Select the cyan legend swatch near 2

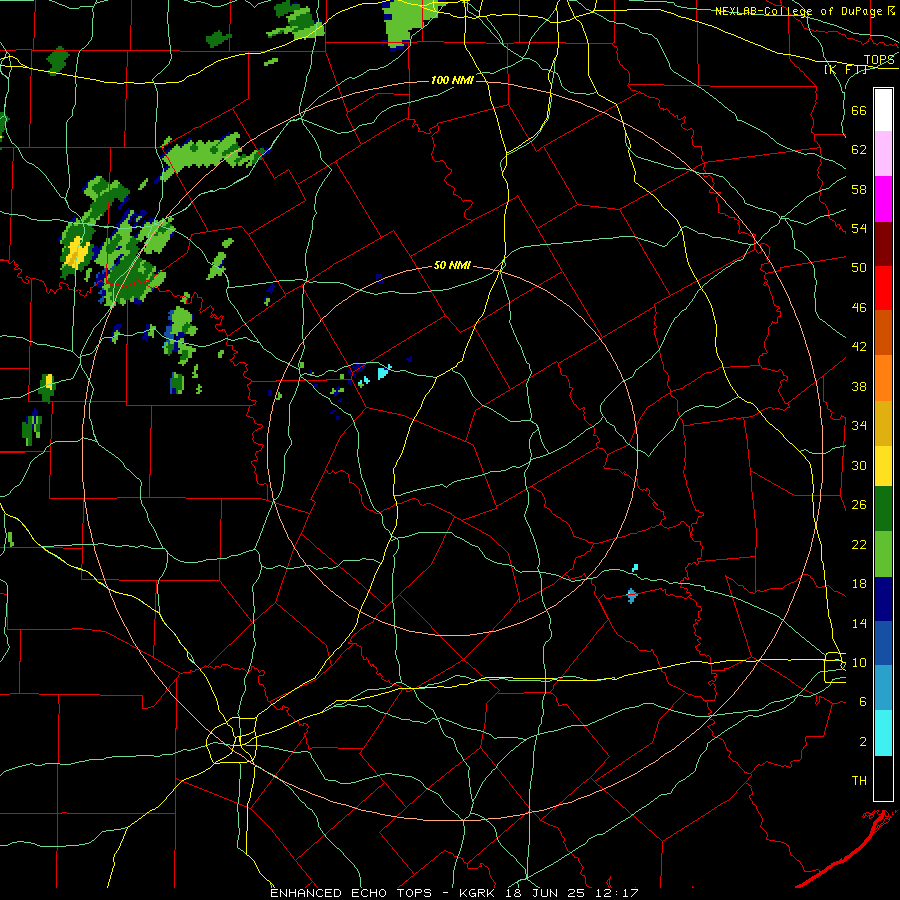(883, 733)
